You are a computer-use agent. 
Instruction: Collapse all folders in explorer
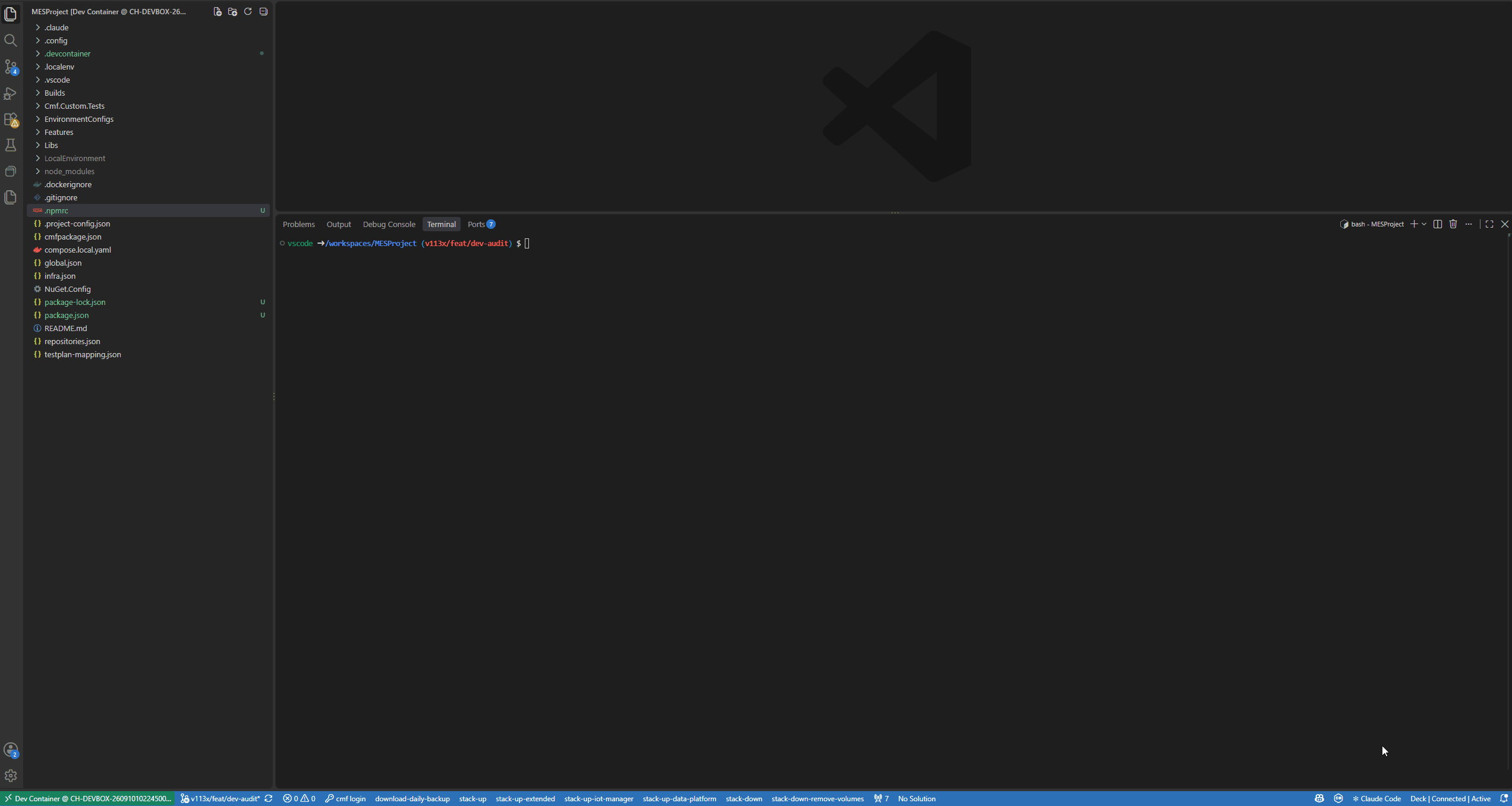263,11
